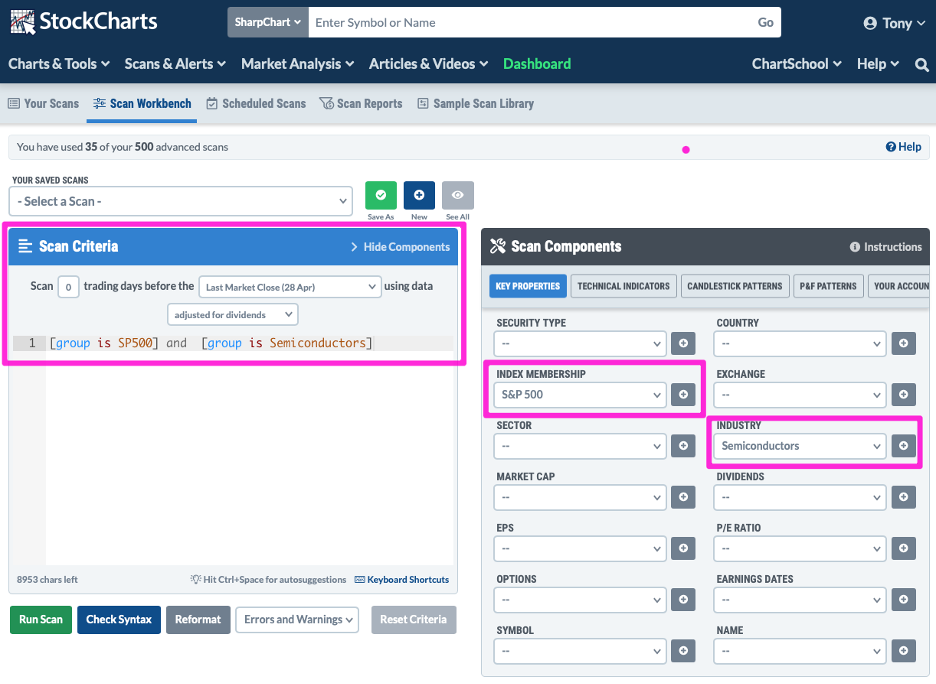This screenshot has height=684, width=936.
Task: Open SharpChart type dropdown
Action: 267,23
